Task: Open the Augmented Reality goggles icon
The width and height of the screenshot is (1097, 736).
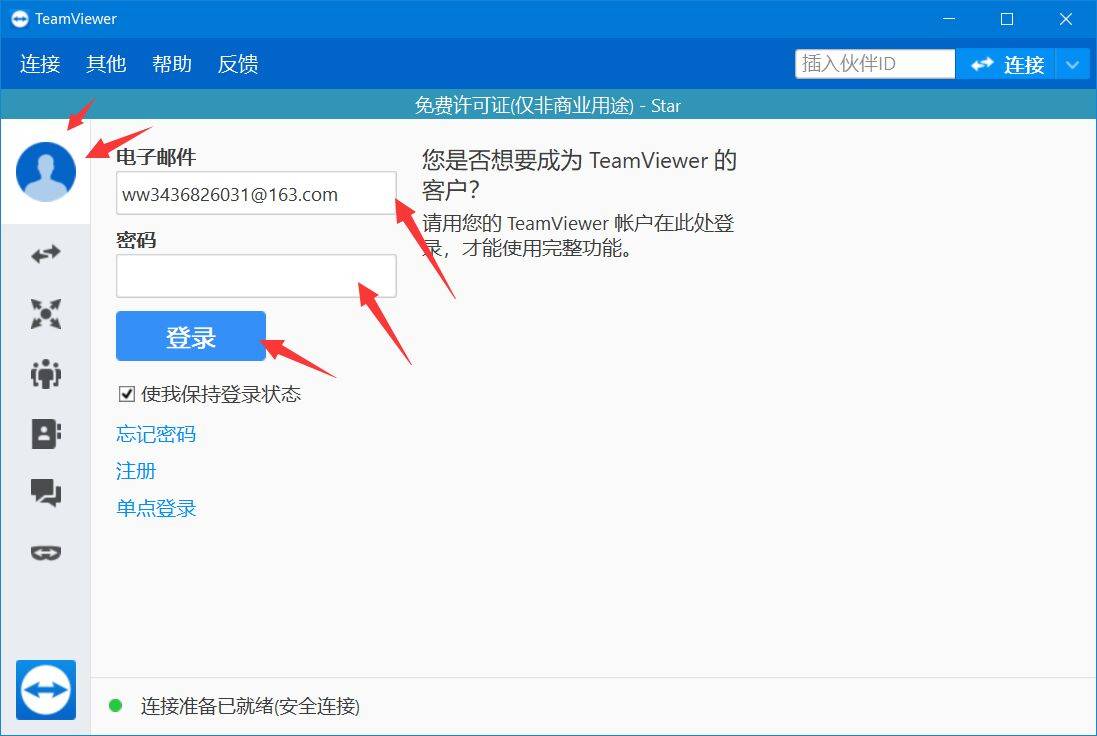Action: click(x=46, y=553)
